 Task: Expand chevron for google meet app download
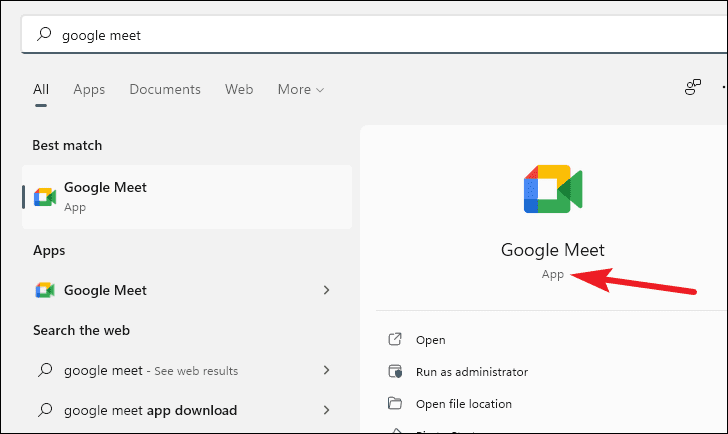(326, 410)
